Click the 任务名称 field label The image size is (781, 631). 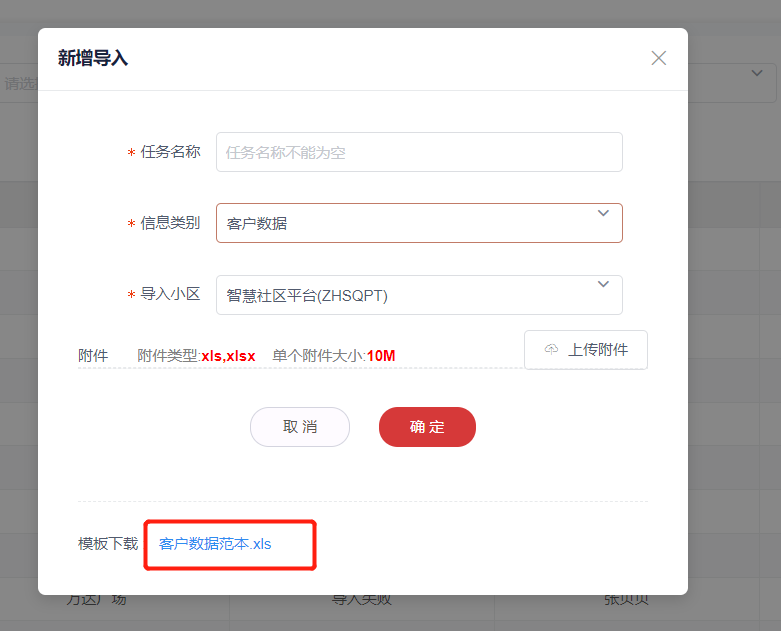pyautogui.click(x=170, y=151)
